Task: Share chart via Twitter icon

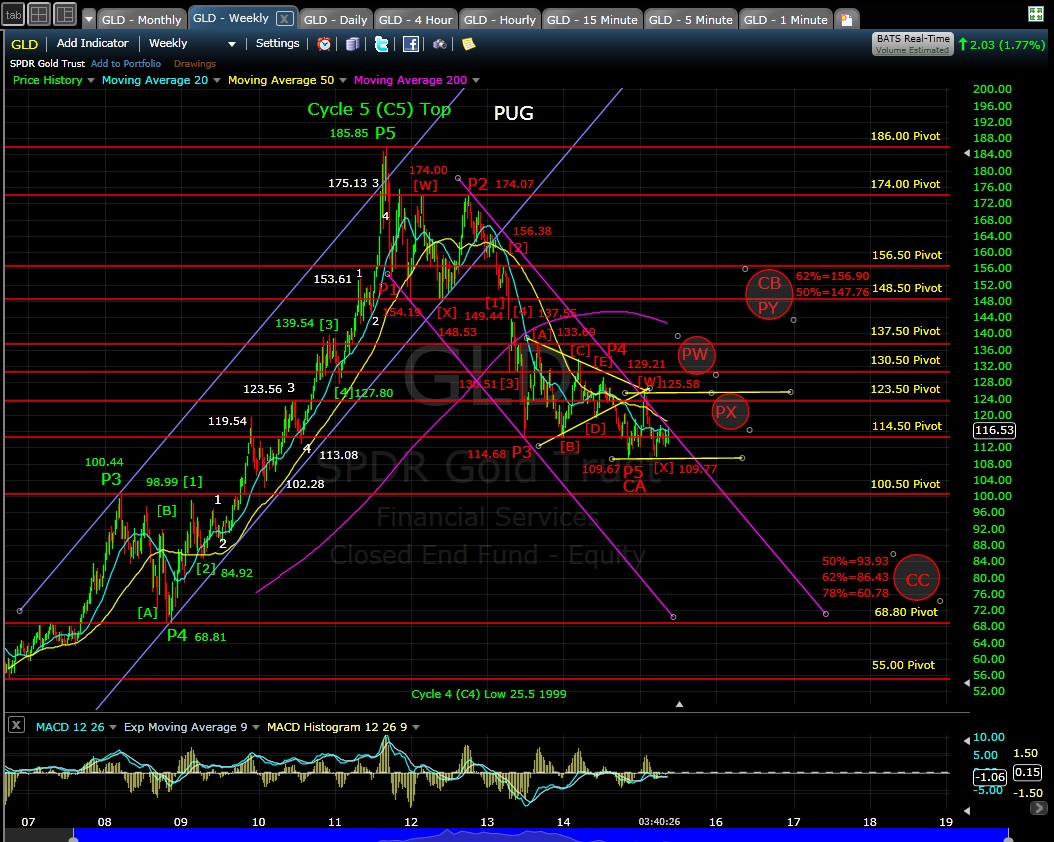Action: pos(381,44)
